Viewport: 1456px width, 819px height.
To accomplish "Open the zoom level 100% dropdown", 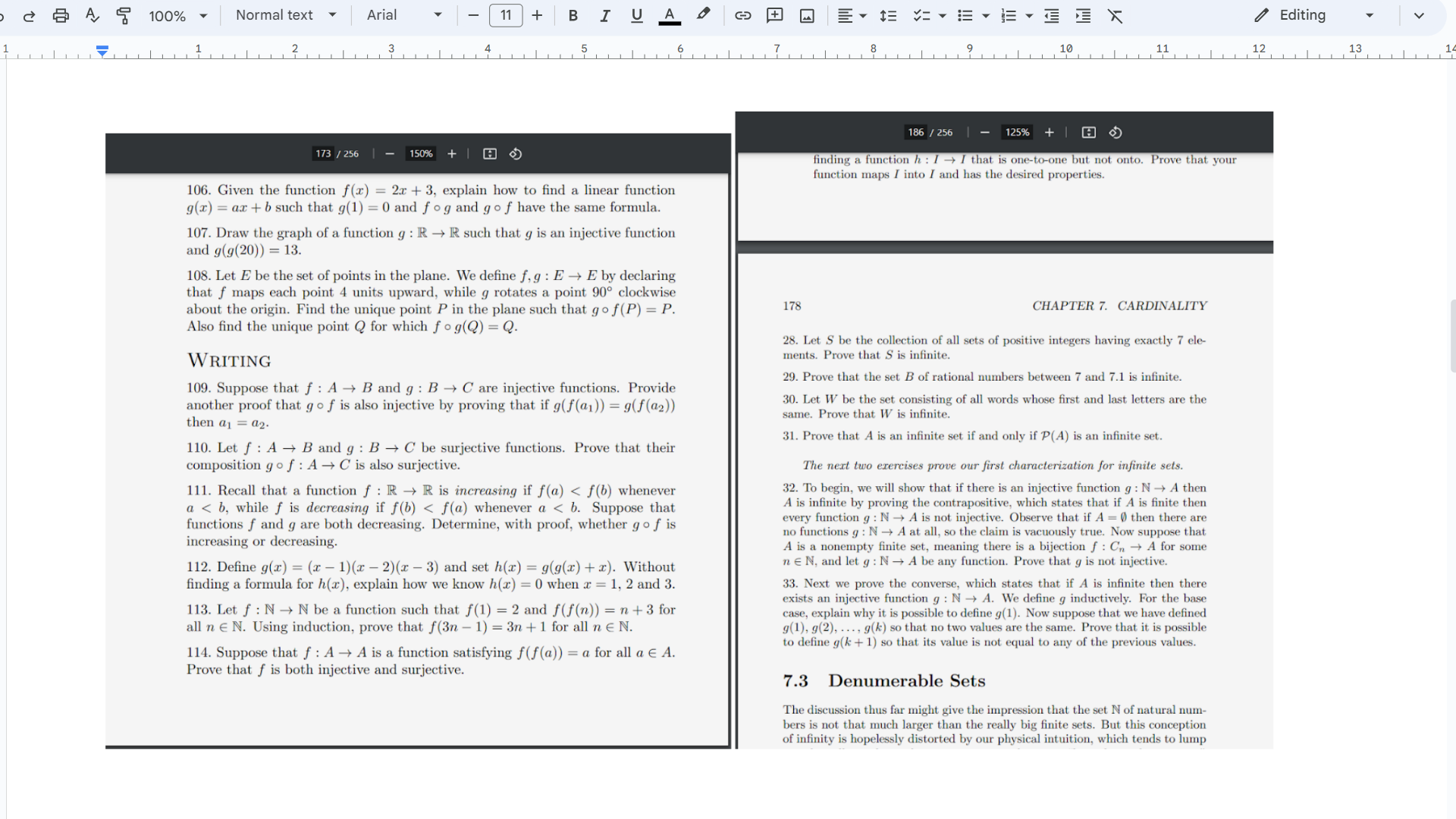I will (x=177, y=15).
